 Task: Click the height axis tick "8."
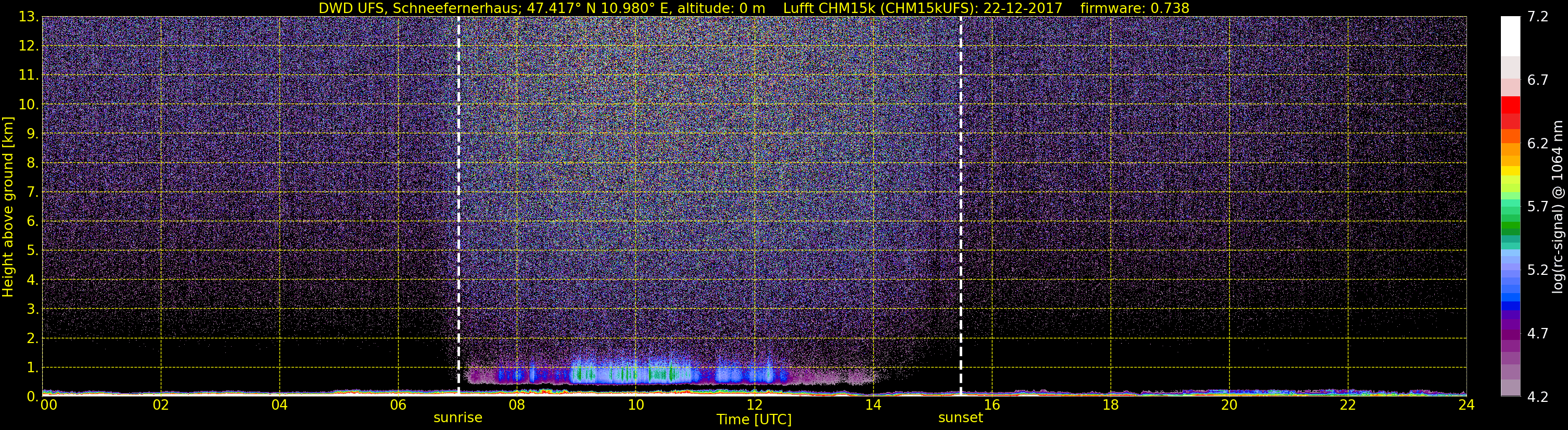click(x=32, y=163)
